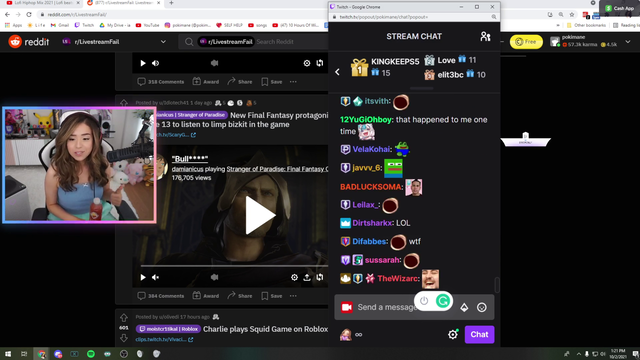640x360 pixels.
Task: Switch to r/LivestreamFail browser tab
Action: (x=124, y=3)
